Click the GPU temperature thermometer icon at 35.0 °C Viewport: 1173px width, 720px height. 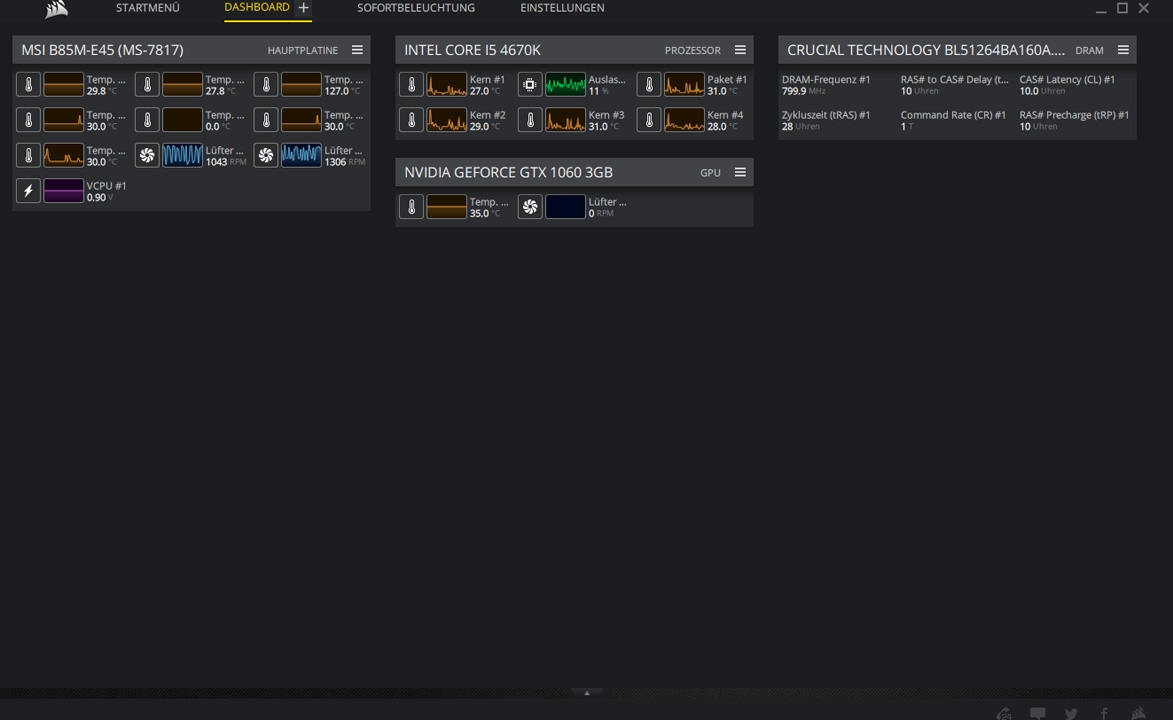(x=411, y=207)
